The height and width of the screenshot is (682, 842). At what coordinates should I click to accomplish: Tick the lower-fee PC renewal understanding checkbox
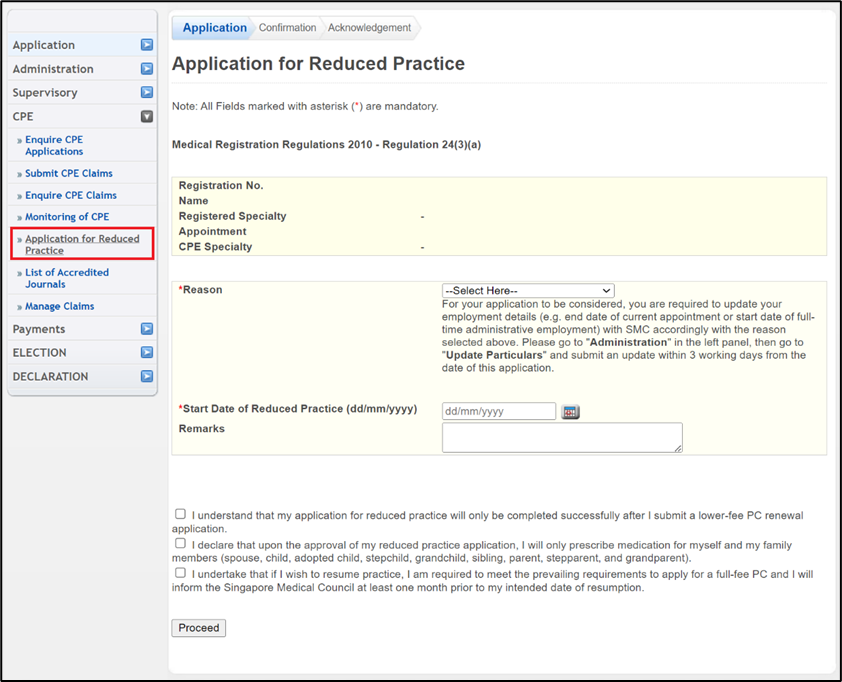(x=180, y=514)
